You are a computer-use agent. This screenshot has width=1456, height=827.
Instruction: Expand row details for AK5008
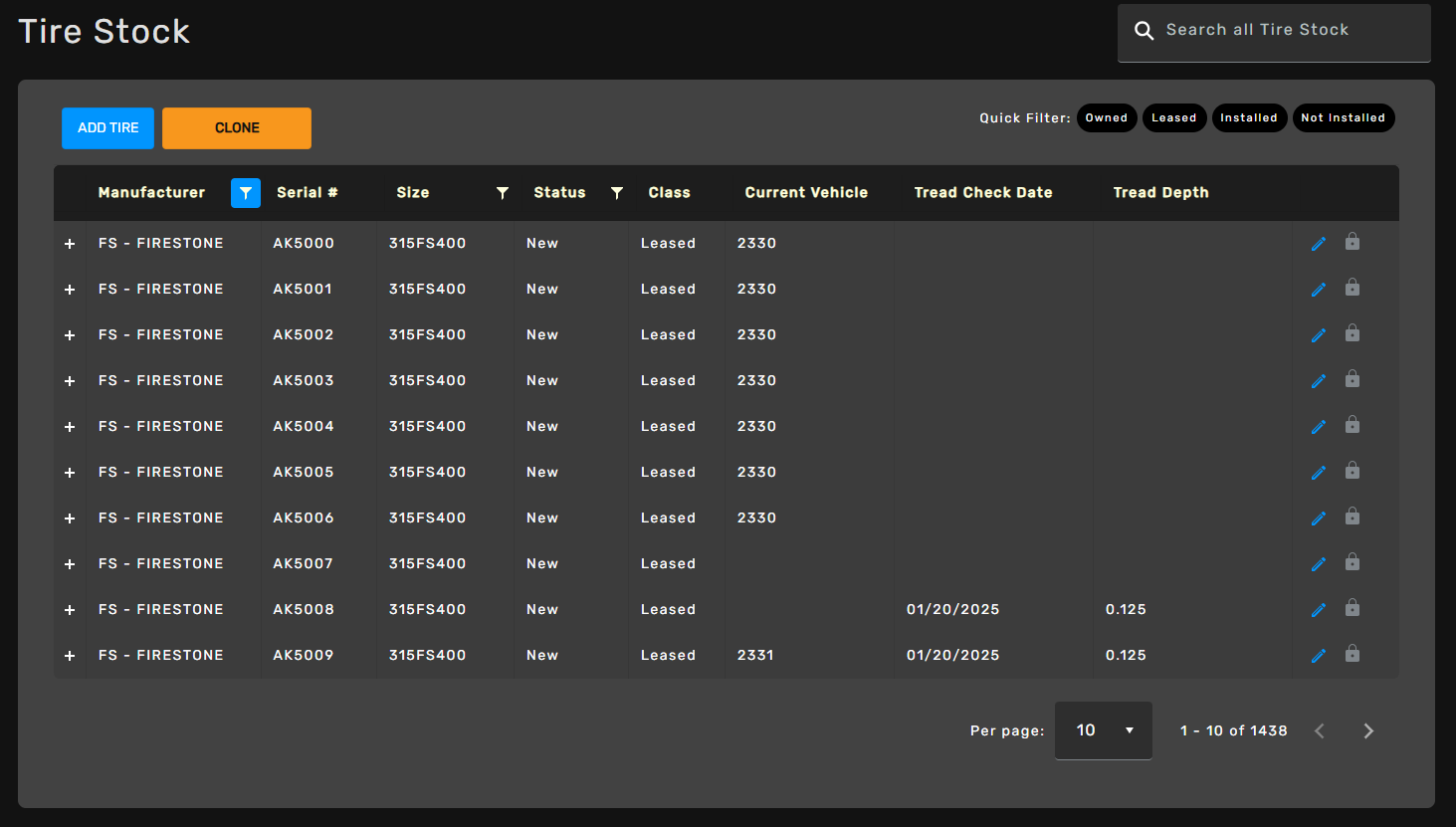point(70,610)
